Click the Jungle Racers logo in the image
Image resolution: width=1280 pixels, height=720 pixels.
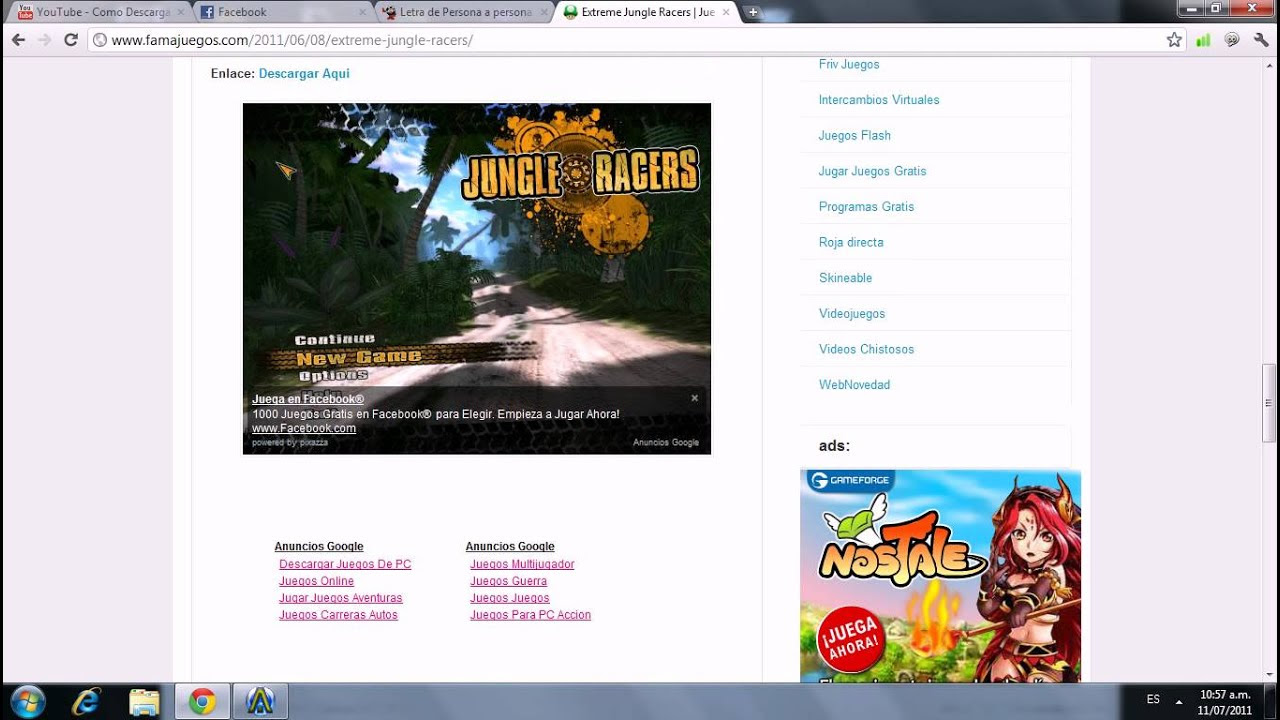click(580, 173)
